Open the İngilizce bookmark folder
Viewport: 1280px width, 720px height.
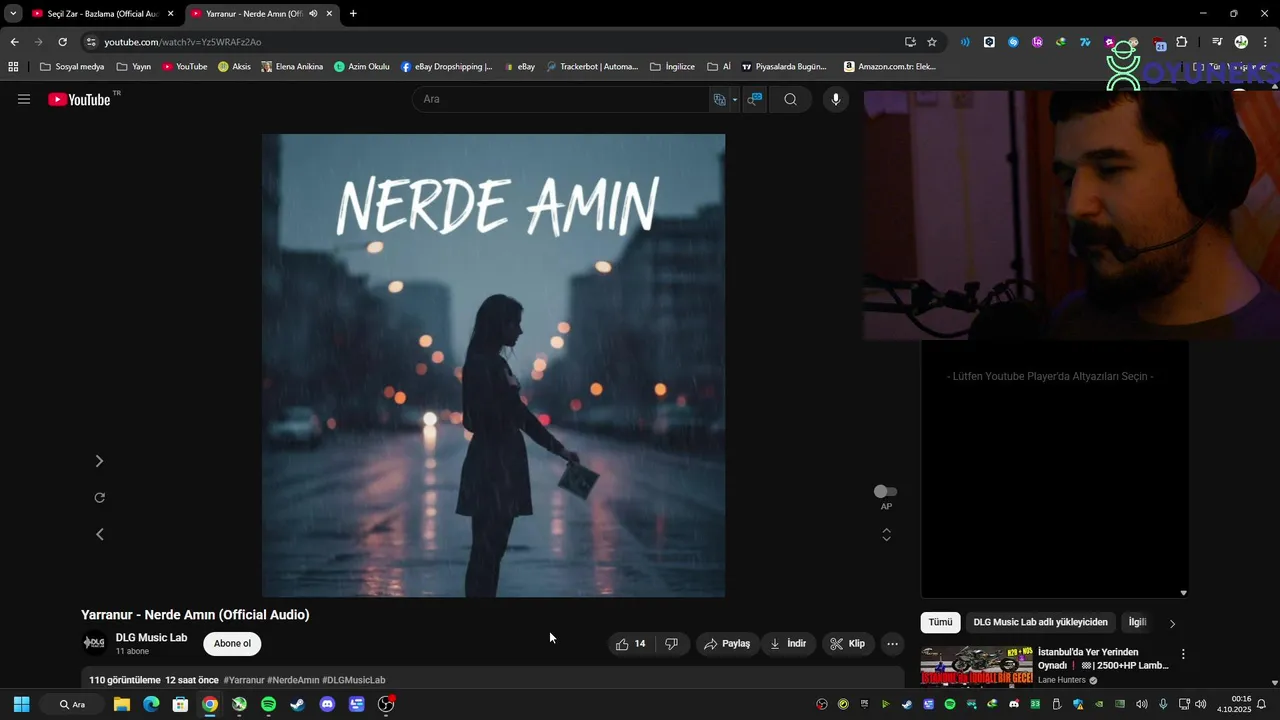(x=673, y=67)
